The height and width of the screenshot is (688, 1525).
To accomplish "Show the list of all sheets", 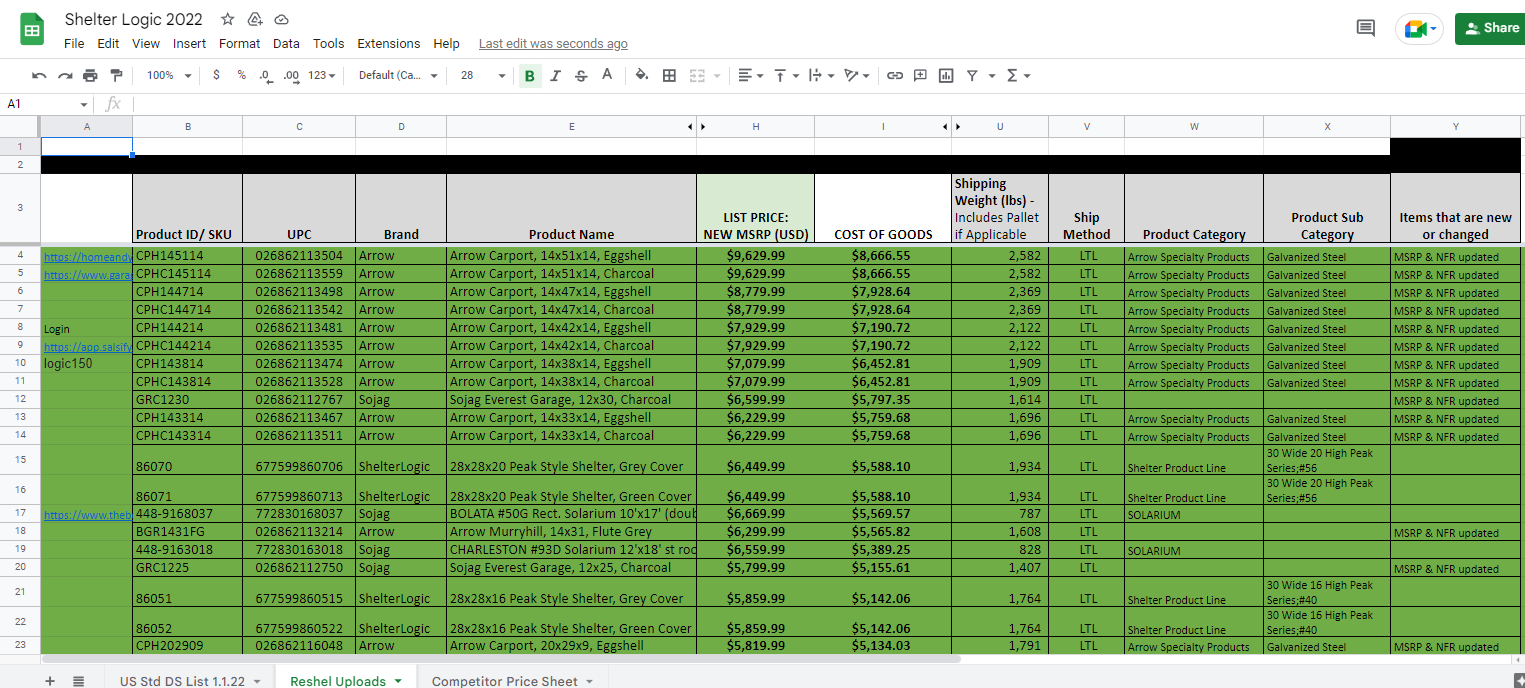I will (x=78, y=680).
